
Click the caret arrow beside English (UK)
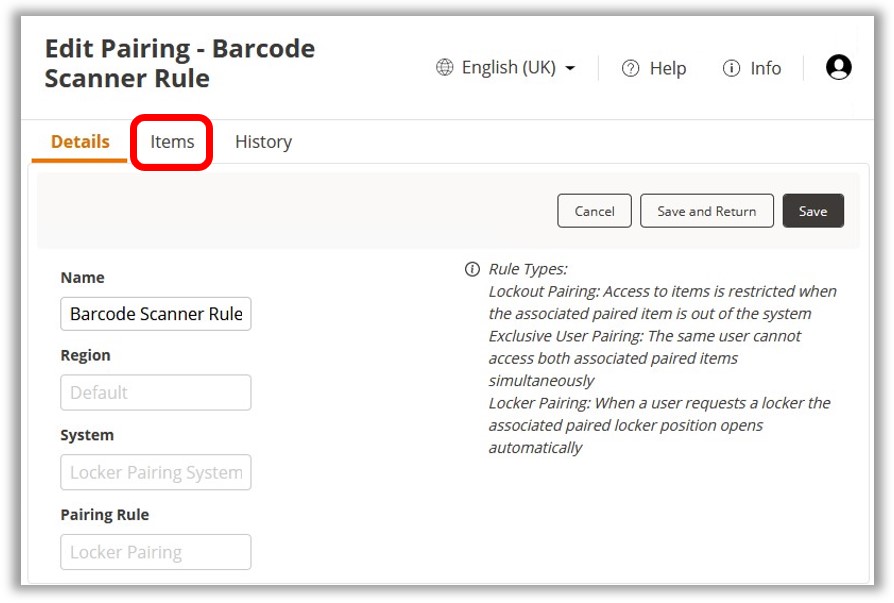570,69
